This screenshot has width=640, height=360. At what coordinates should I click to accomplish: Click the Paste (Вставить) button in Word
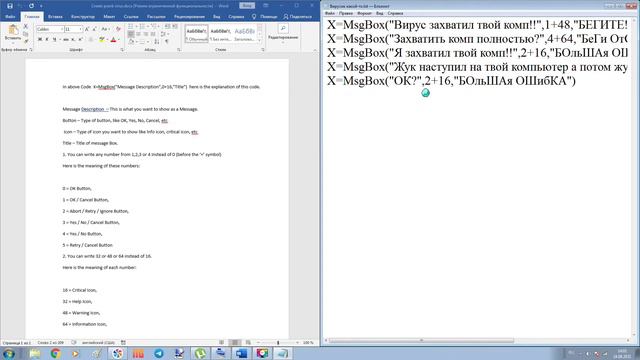[x=13, y=33]
